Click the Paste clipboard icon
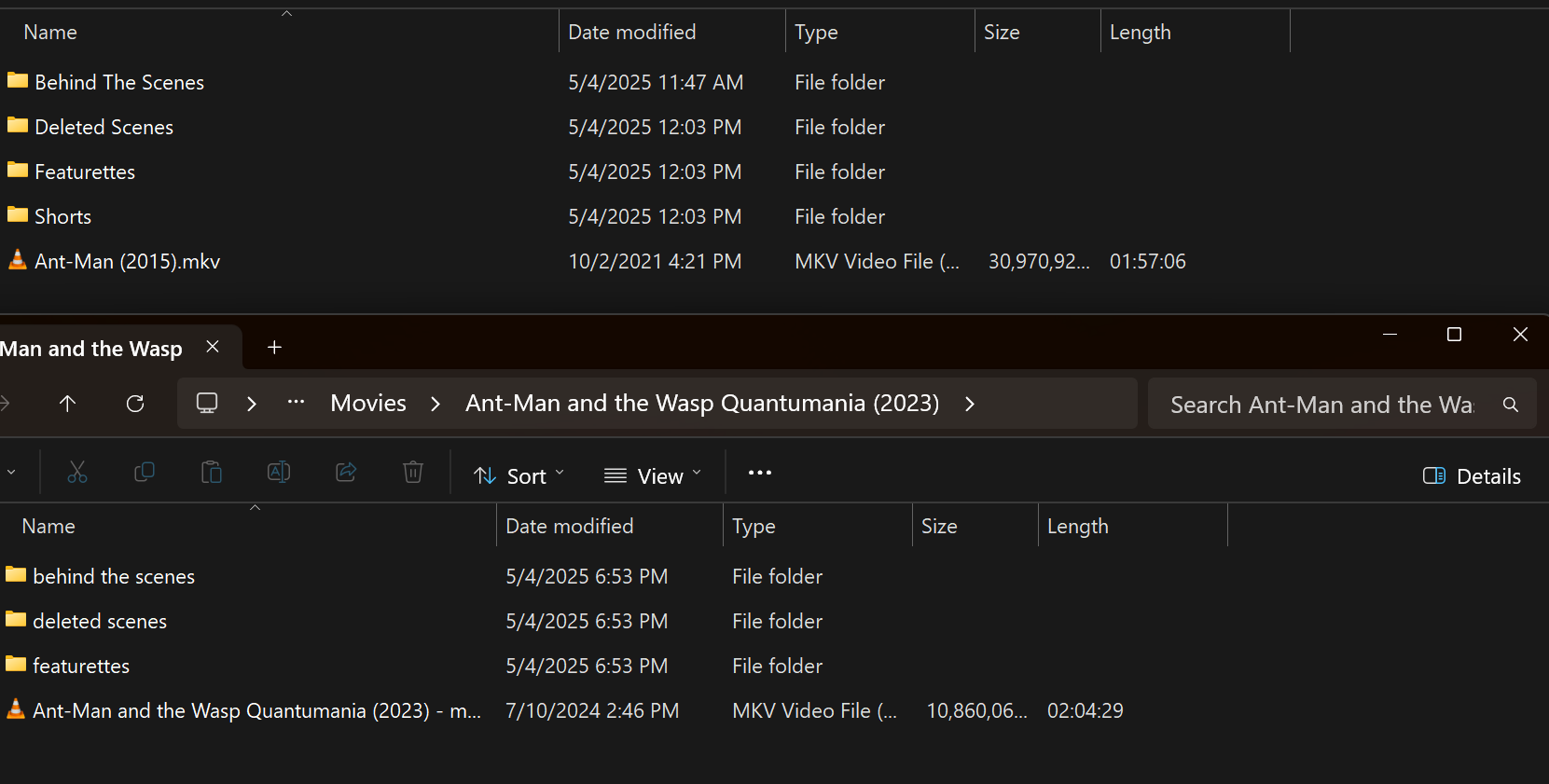Screen dimensions: 1549x784 click(x=212, y=473)
